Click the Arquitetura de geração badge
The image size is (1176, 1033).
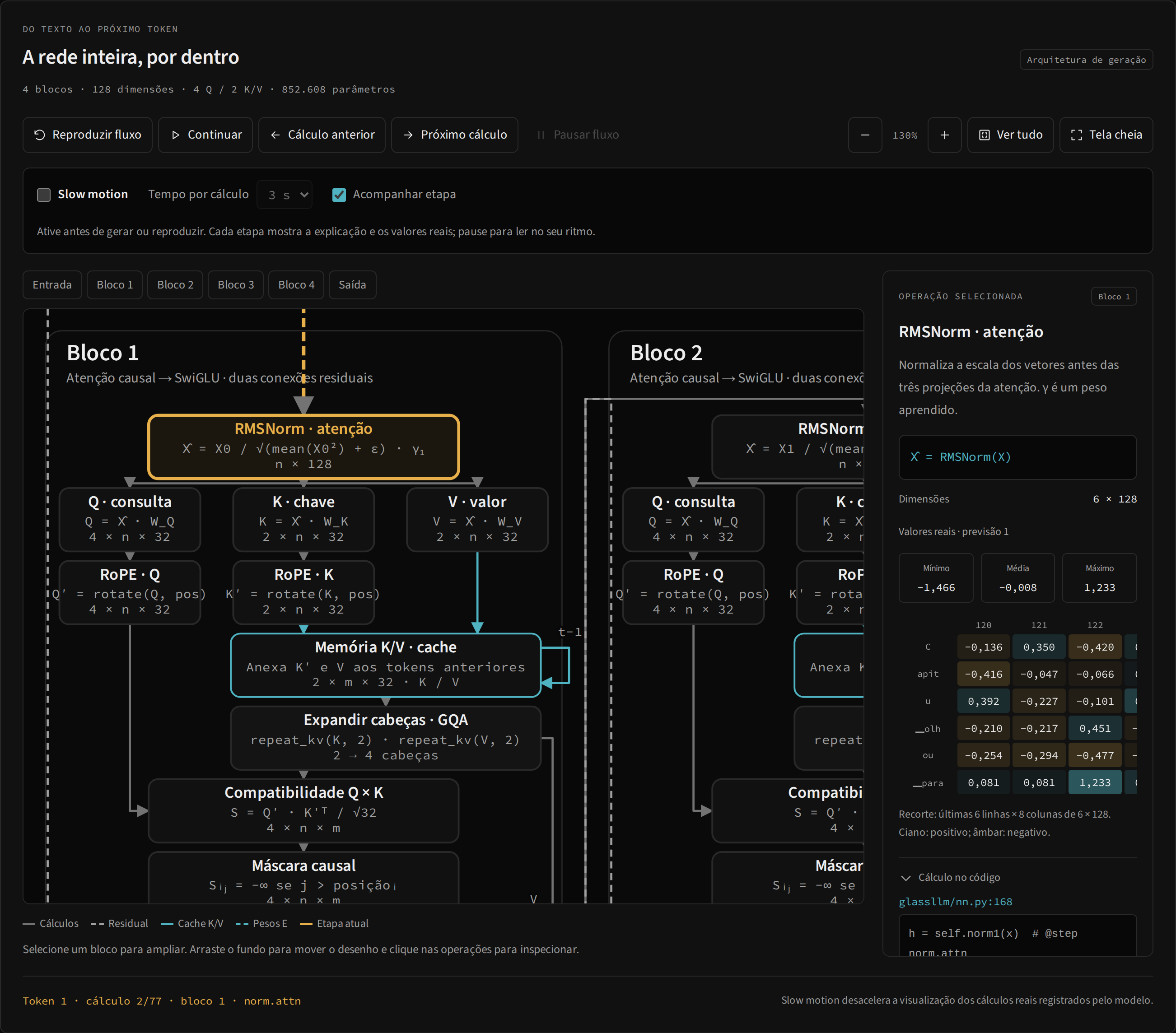(1086, 60)
